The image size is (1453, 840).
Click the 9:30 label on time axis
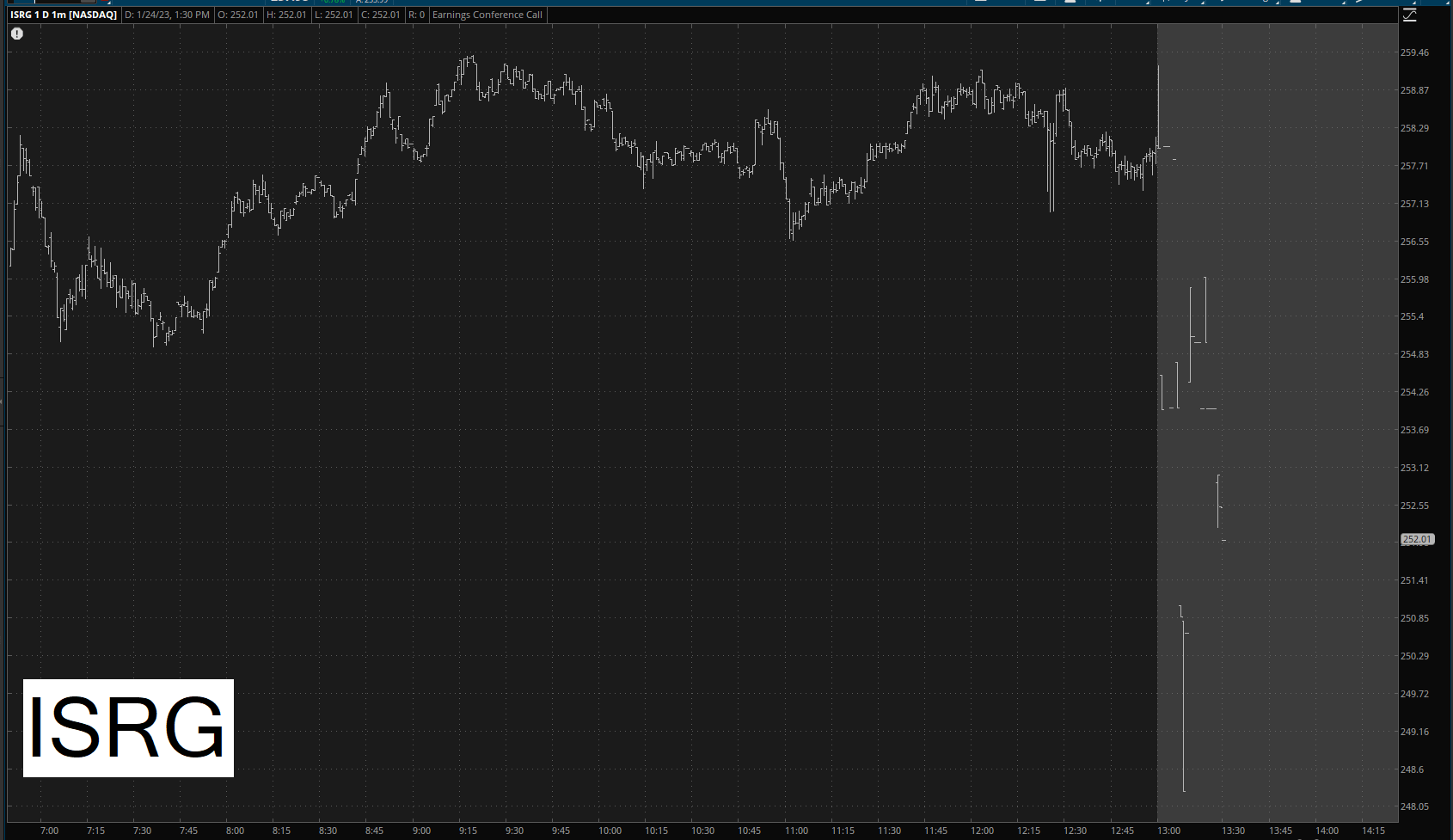pyautogui.click(x=514, y=831)
